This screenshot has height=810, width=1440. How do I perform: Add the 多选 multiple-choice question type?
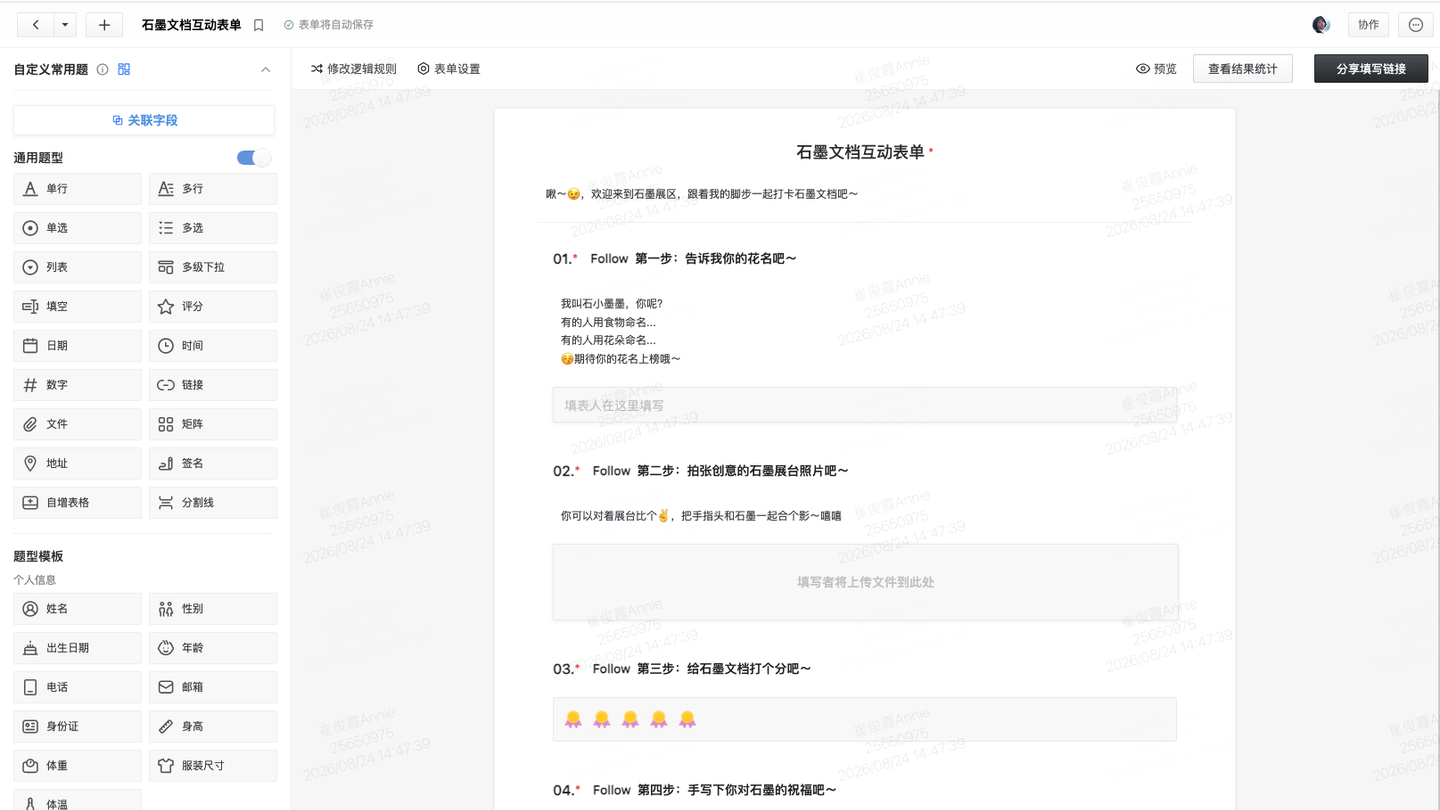[213, 228]
